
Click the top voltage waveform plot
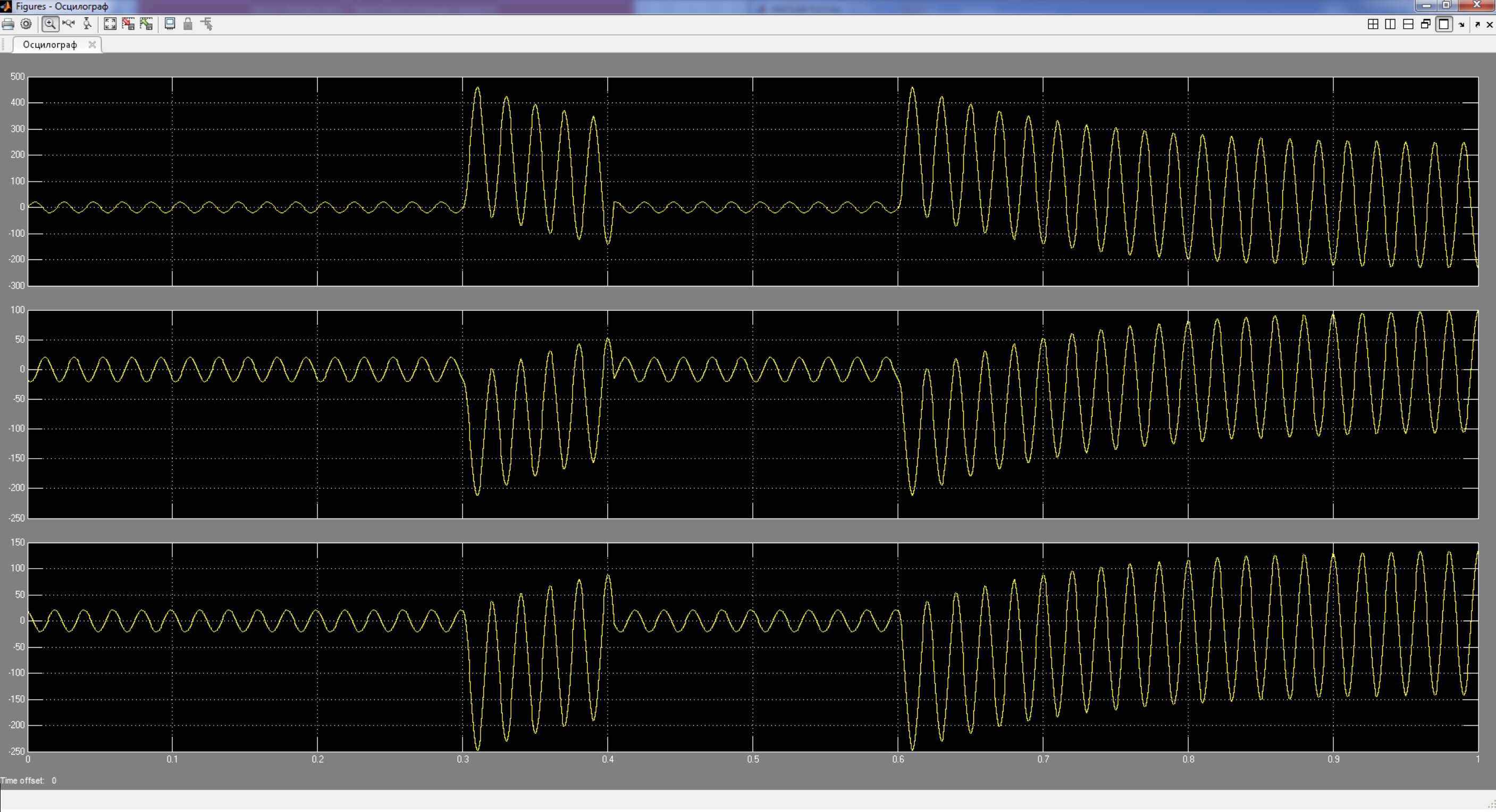click(753, 181)
